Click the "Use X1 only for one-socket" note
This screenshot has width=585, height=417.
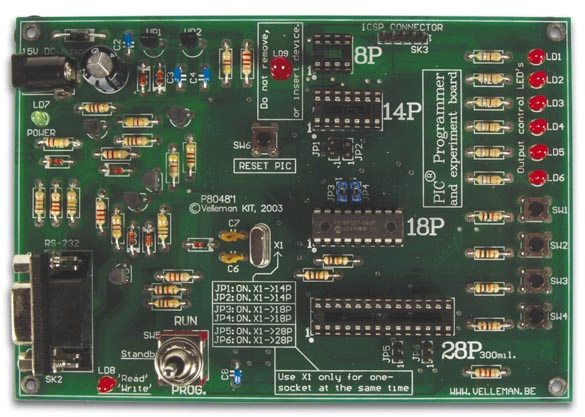pyautogui.click(x=344, y=382)
